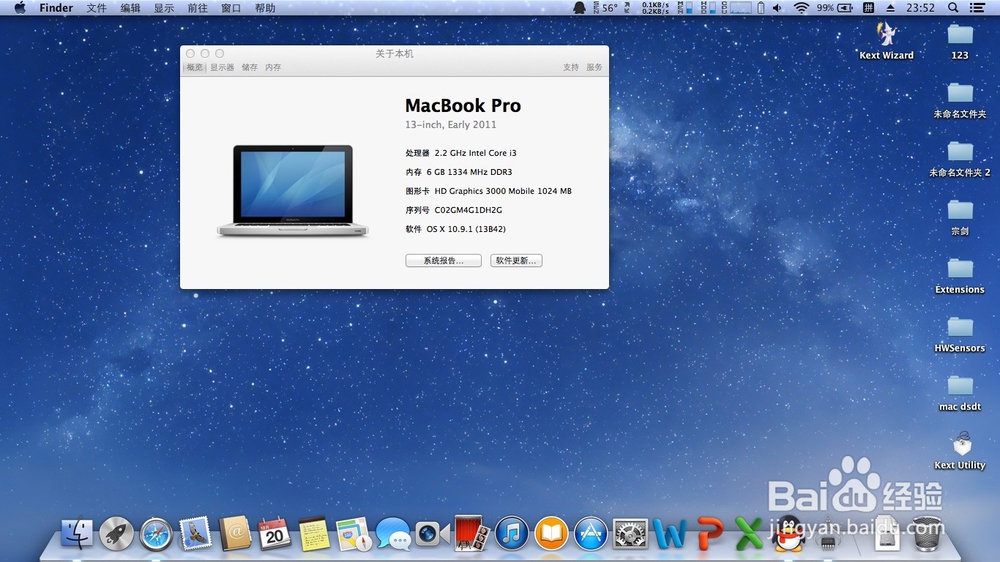Open Finder from the Dock

[x=77, y=533]
